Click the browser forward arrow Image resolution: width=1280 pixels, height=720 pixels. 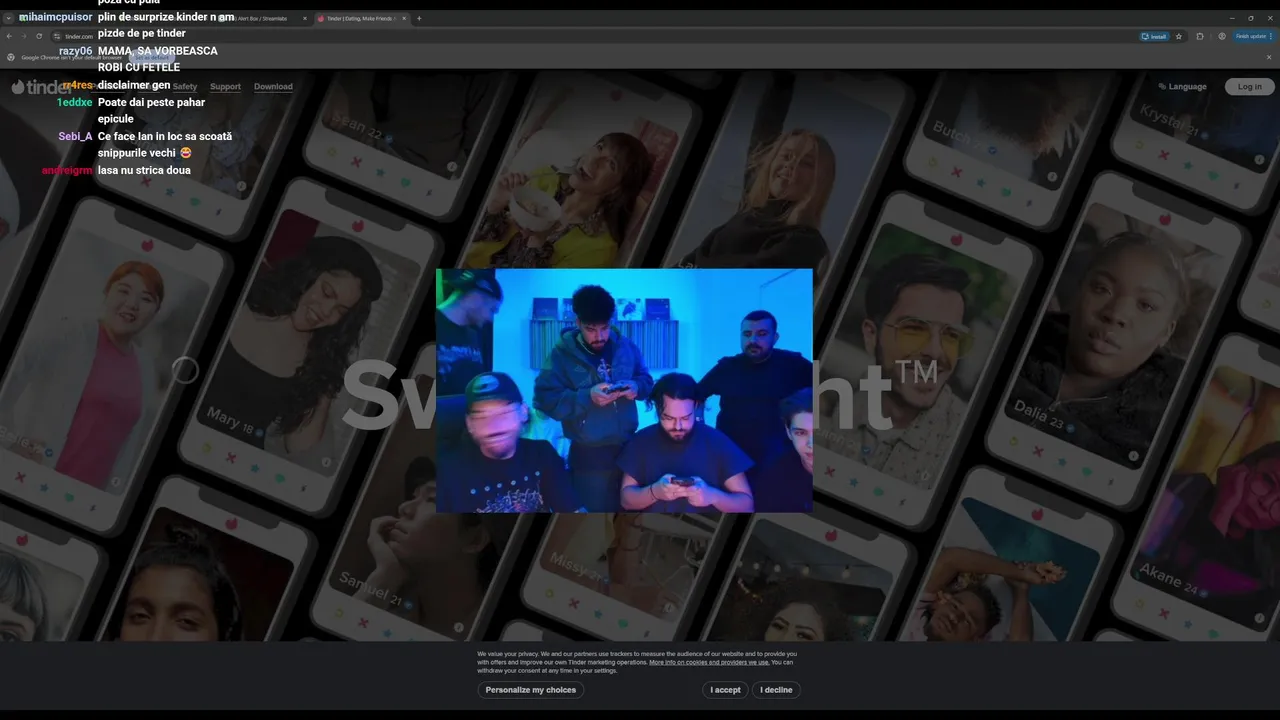point(24,36)
